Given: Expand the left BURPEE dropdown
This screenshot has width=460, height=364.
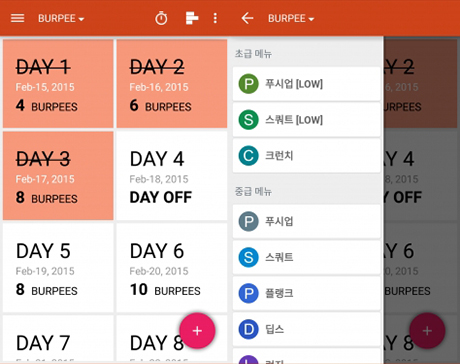Looking at the screenshot, I should (x=61, y=19).
